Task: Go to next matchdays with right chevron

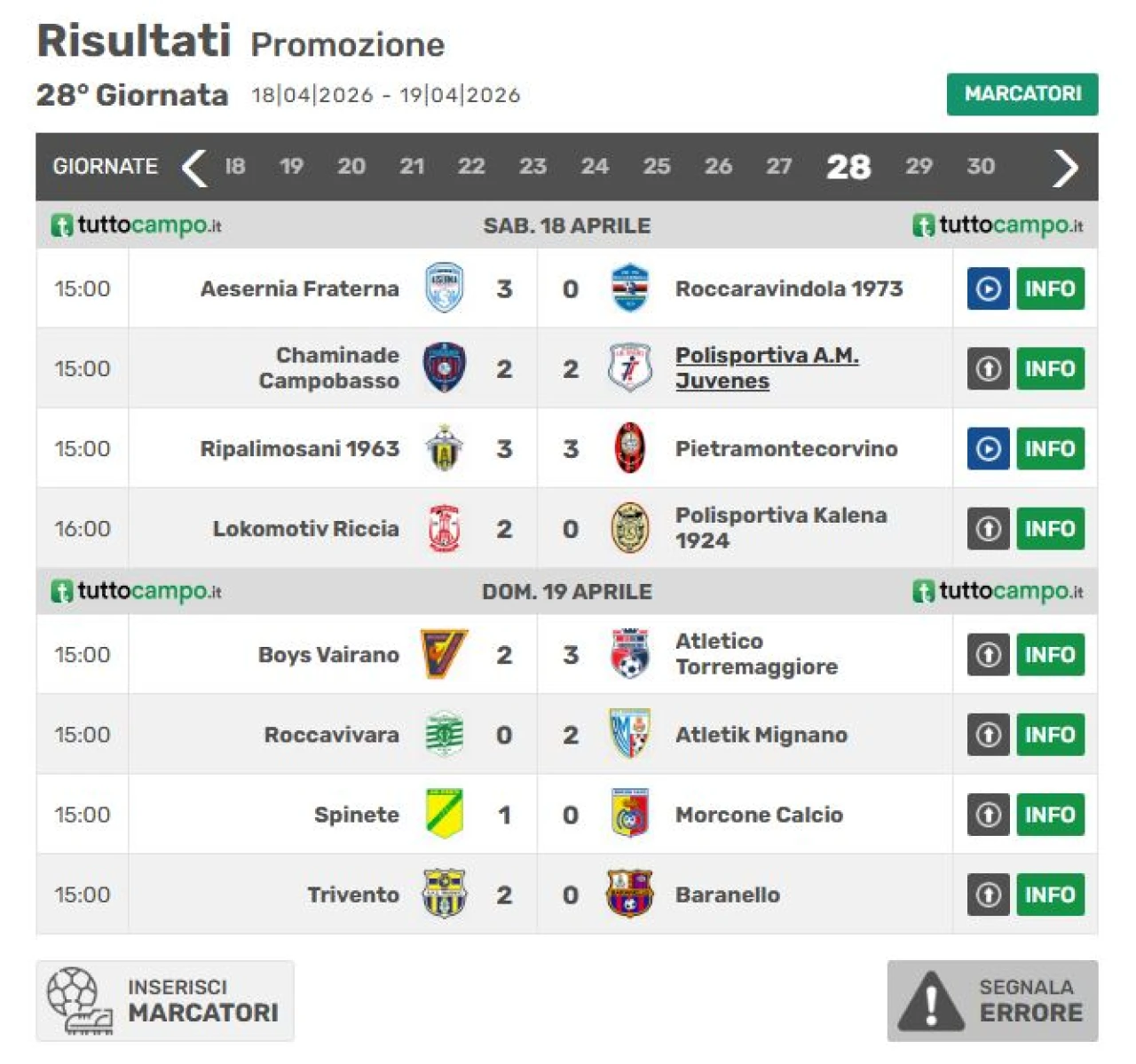Action: tap(1064, 167)
